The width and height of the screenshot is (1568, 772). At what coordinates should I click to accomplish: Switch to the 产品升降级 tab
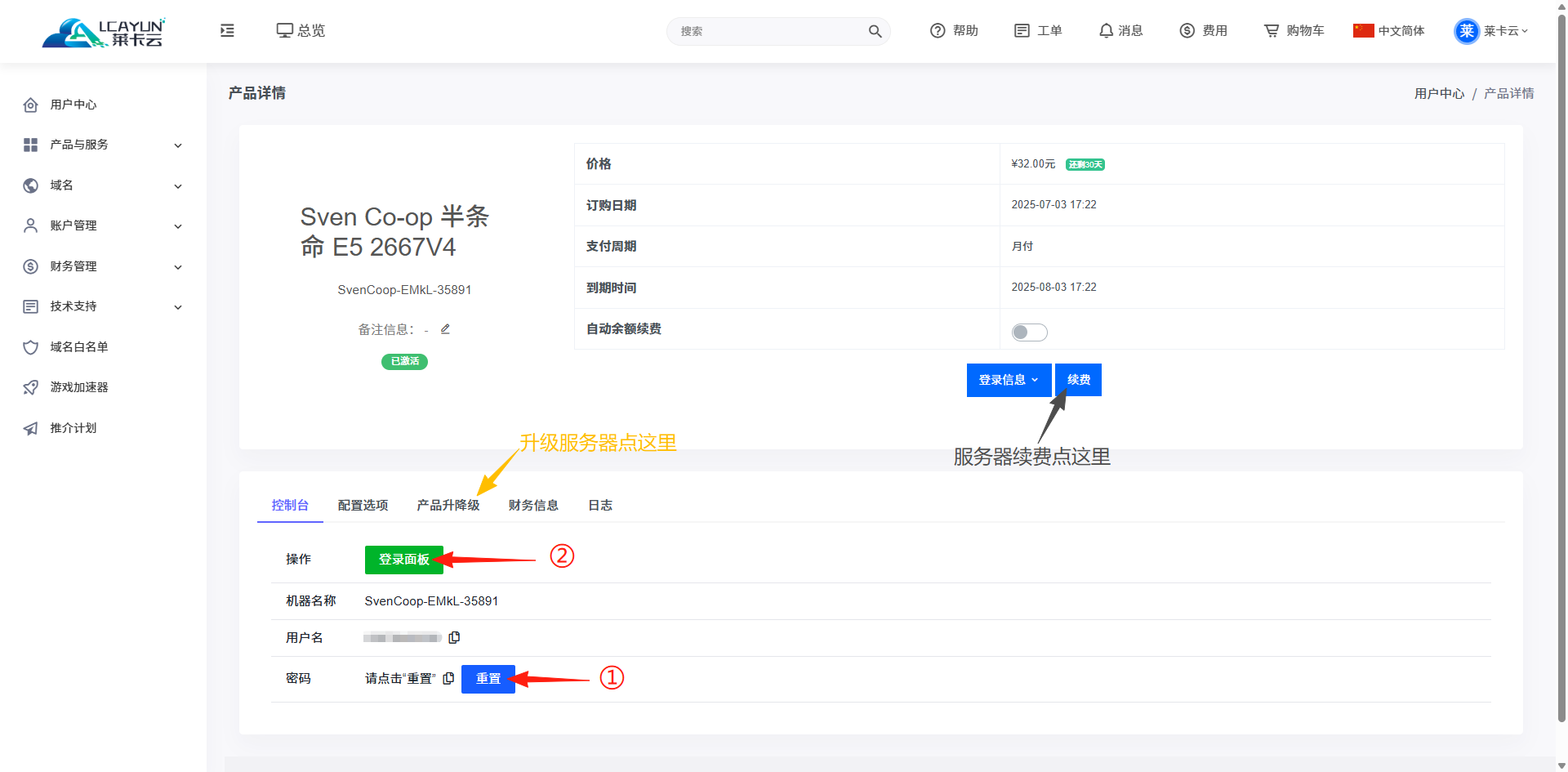(x=448, y=505)
